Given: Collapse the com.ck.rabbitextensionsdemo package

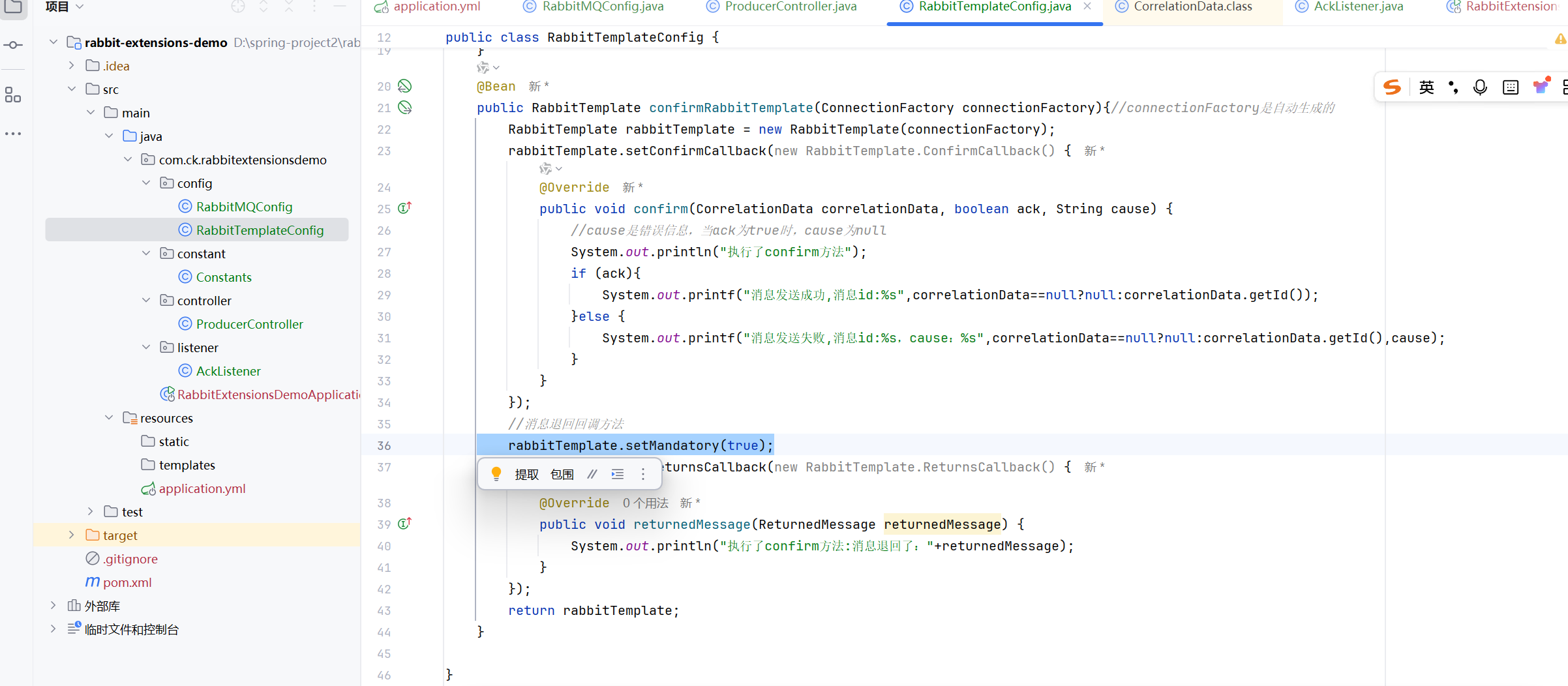Looking at the screenshot, I should [128, 159].
